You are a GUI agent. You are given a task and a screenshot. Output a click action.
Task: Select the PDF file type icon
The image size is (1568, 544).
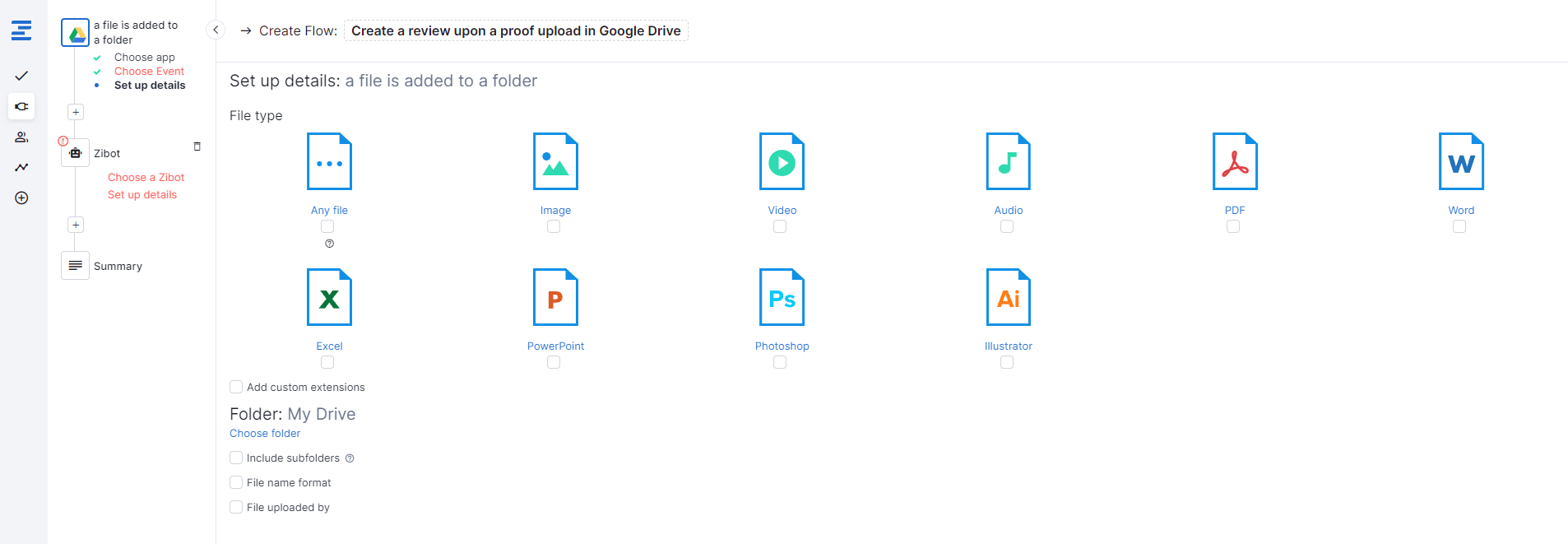(1235, 161)
